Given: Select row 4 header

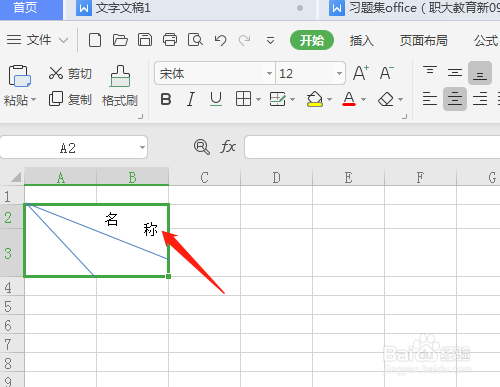Looking at the screenshot, I should tap(12, 287).
